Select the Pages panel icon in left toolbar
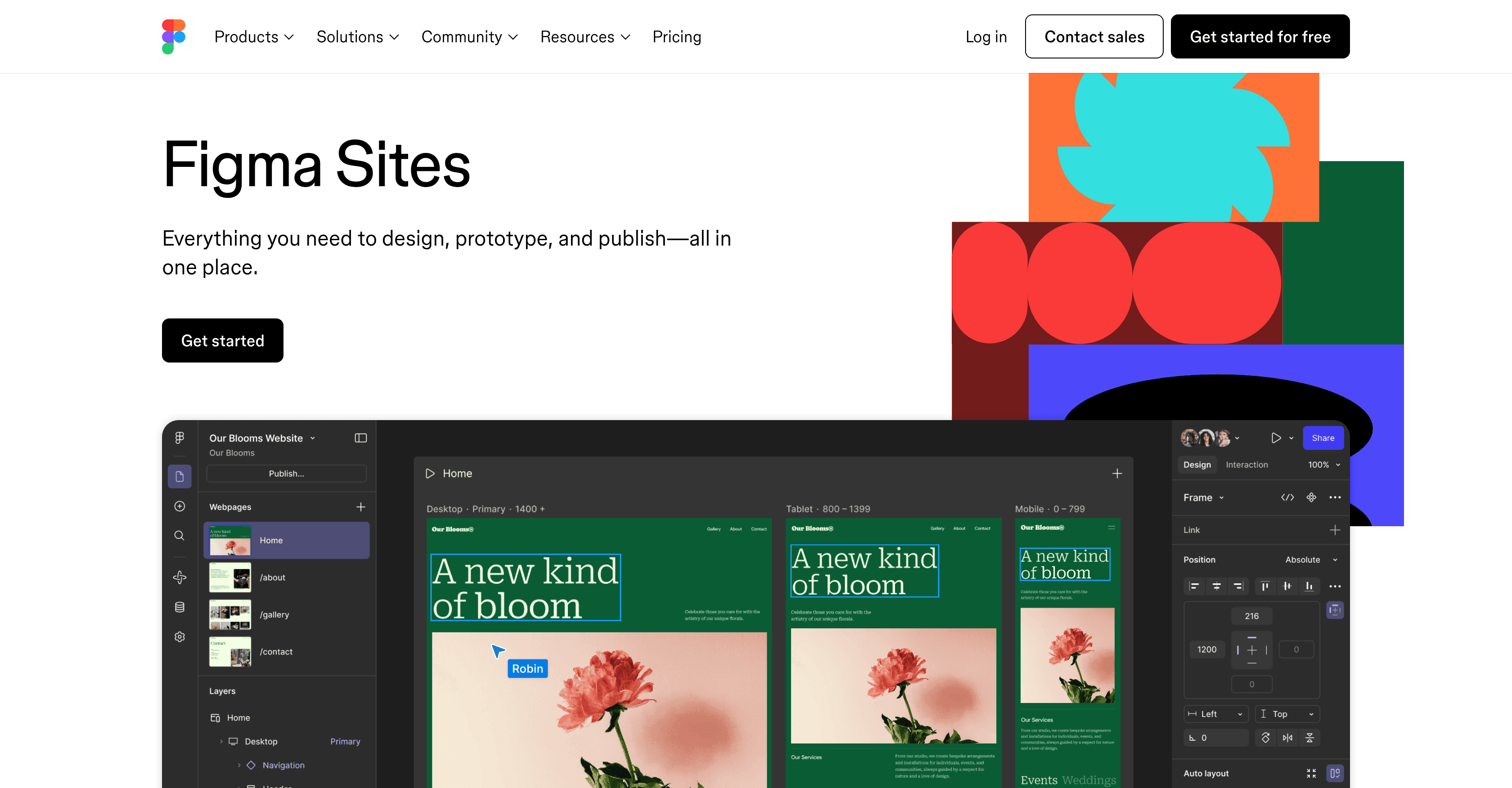1512x788 pixels. [x=180, y=476]
